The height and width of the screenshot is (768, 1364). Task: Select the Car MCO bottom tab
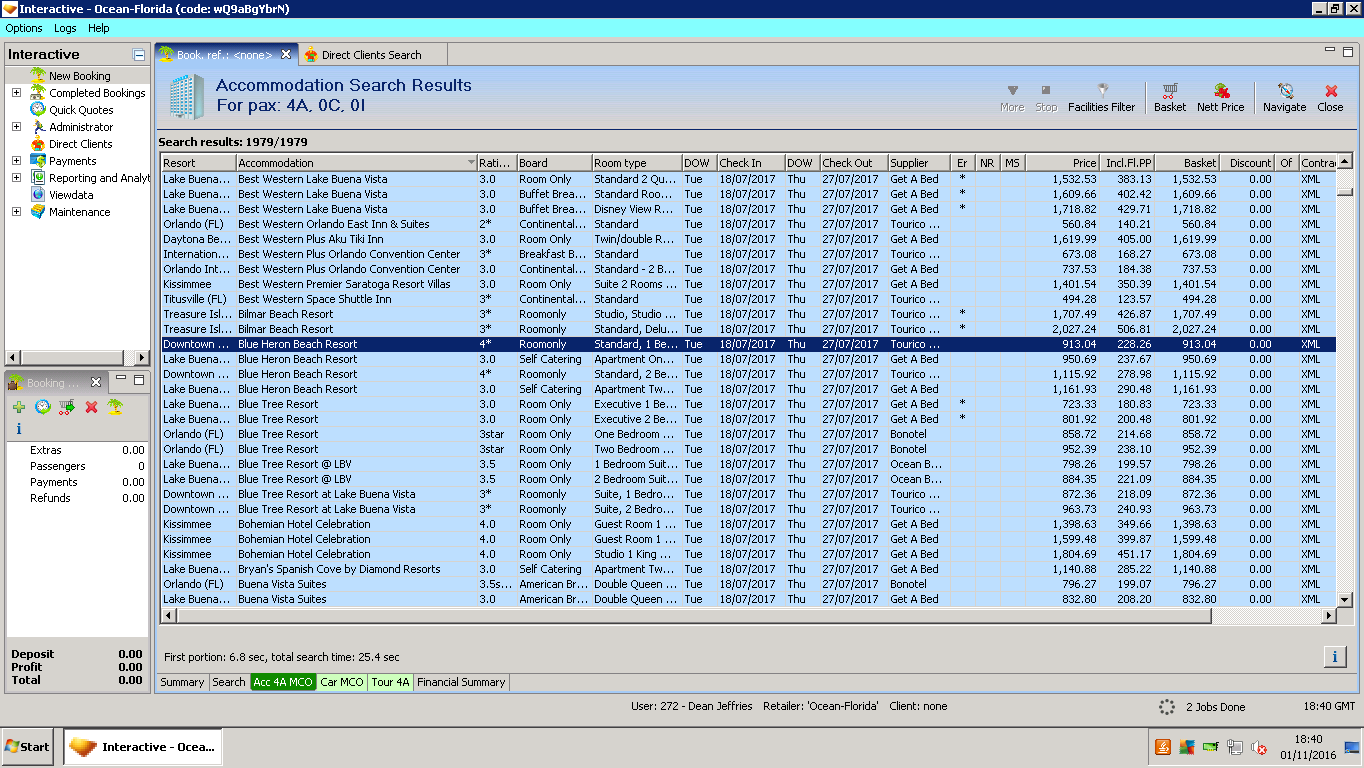[x=341, y=682]
